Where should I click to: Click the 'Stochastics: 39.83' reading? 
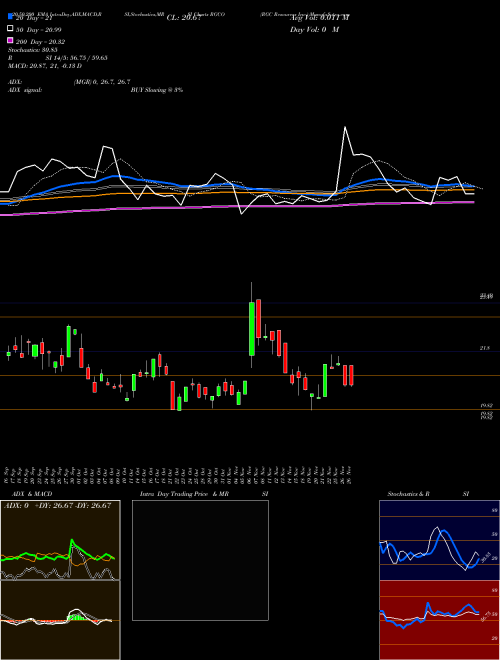tap(32, 50)
